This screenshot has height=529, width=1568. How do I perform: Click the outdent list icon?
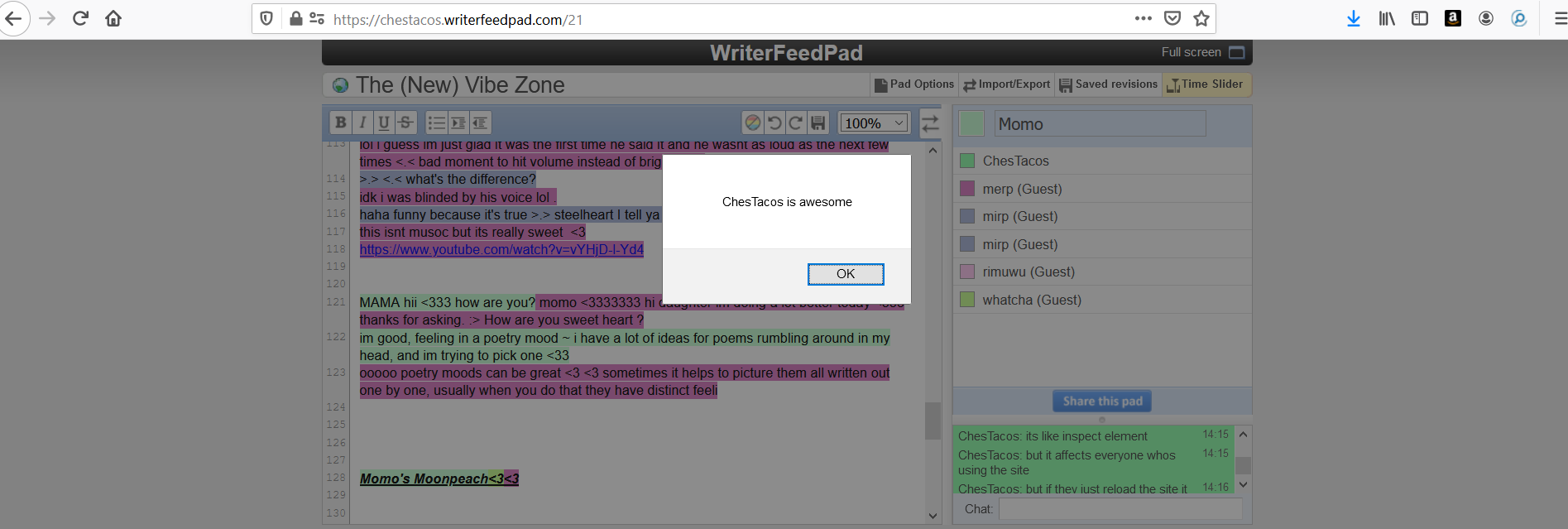(x=480, y=123)
